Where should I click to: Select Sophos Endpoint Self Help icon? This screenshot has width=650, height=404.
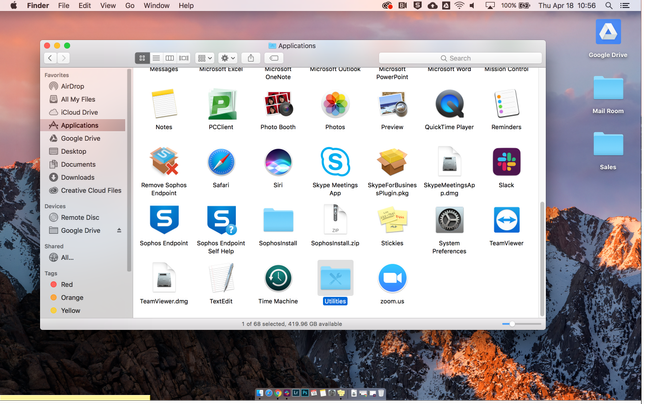point(221,220)
